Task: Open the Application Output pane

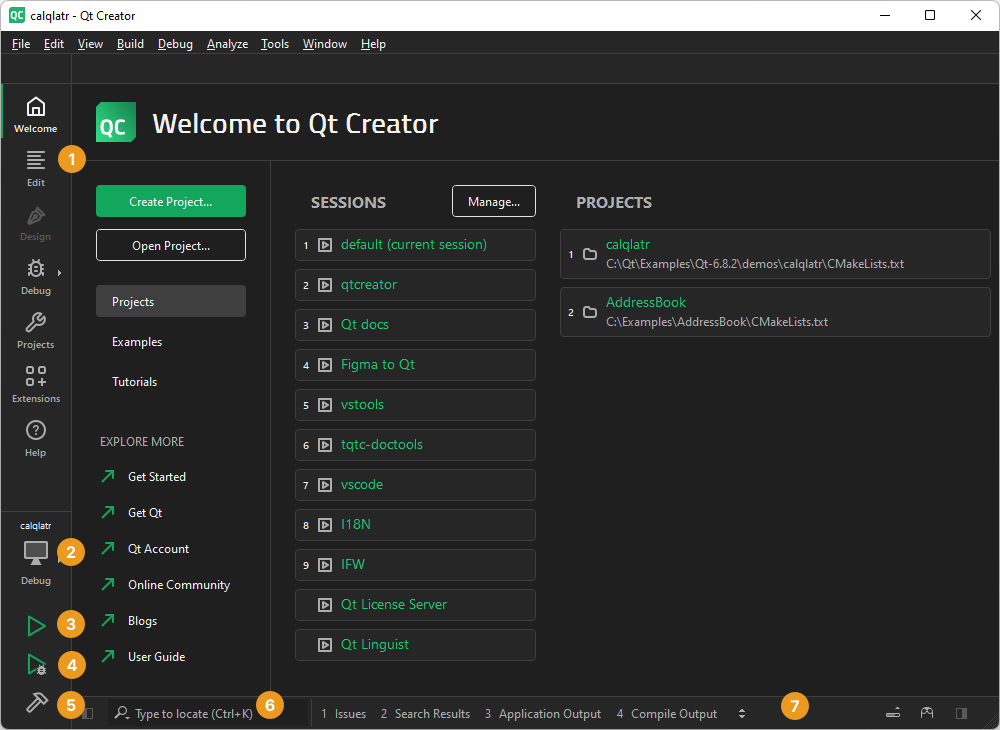Action: click(543, 713)
